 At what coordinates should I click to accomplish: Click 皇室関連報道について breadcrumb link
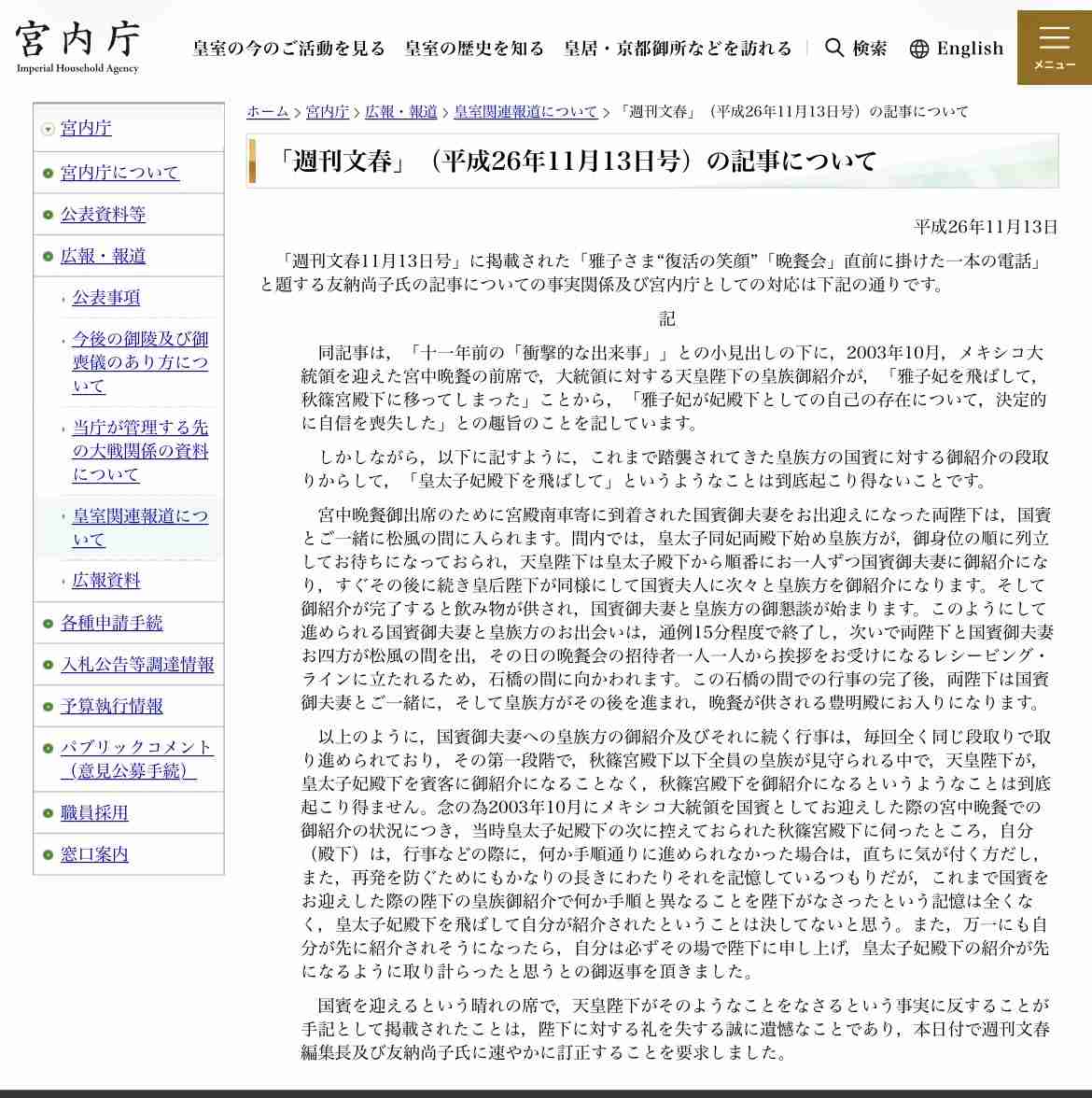(525, 111)
